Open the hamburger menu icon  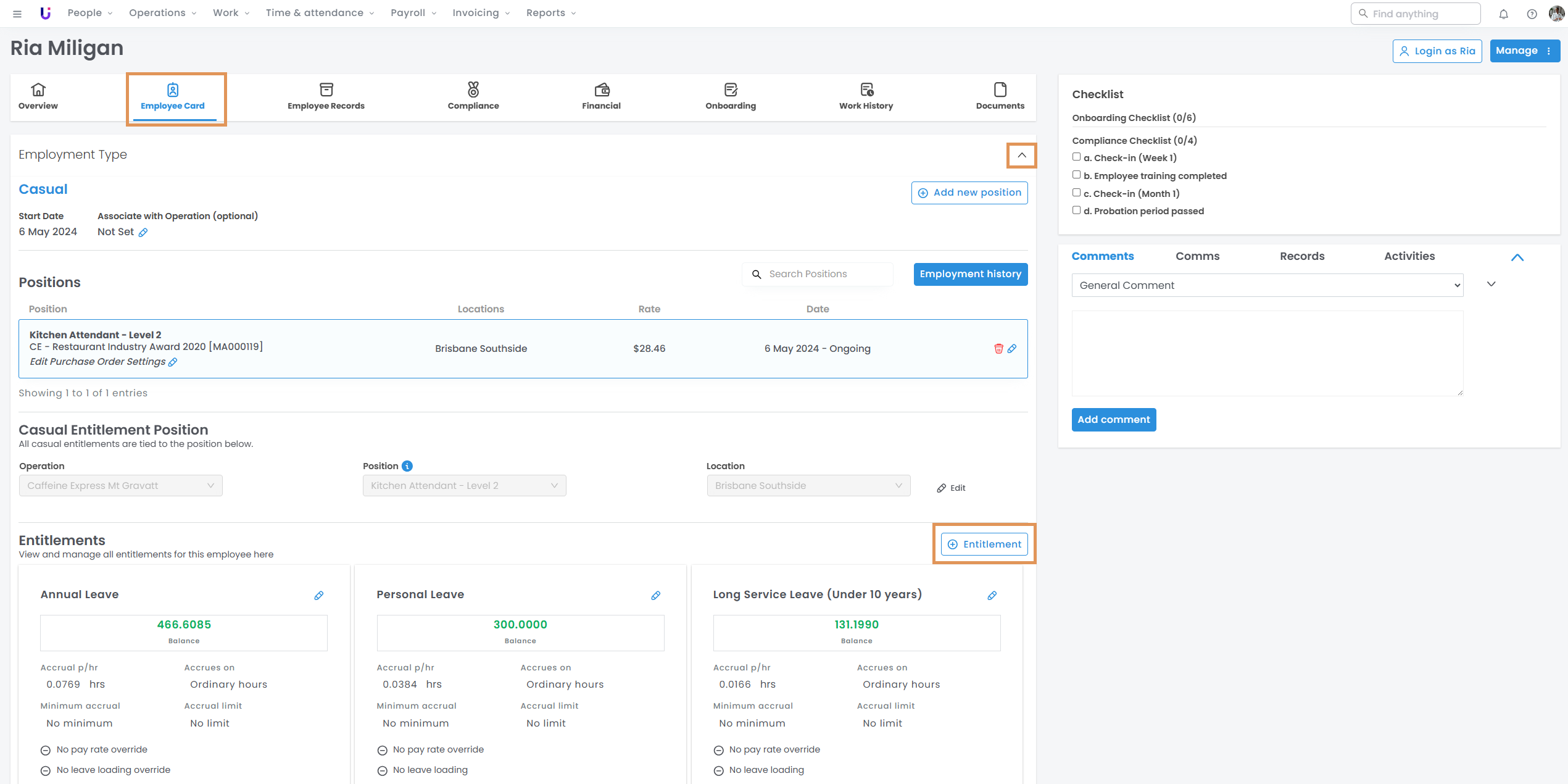pyautogui.click(x=17, y=14)
